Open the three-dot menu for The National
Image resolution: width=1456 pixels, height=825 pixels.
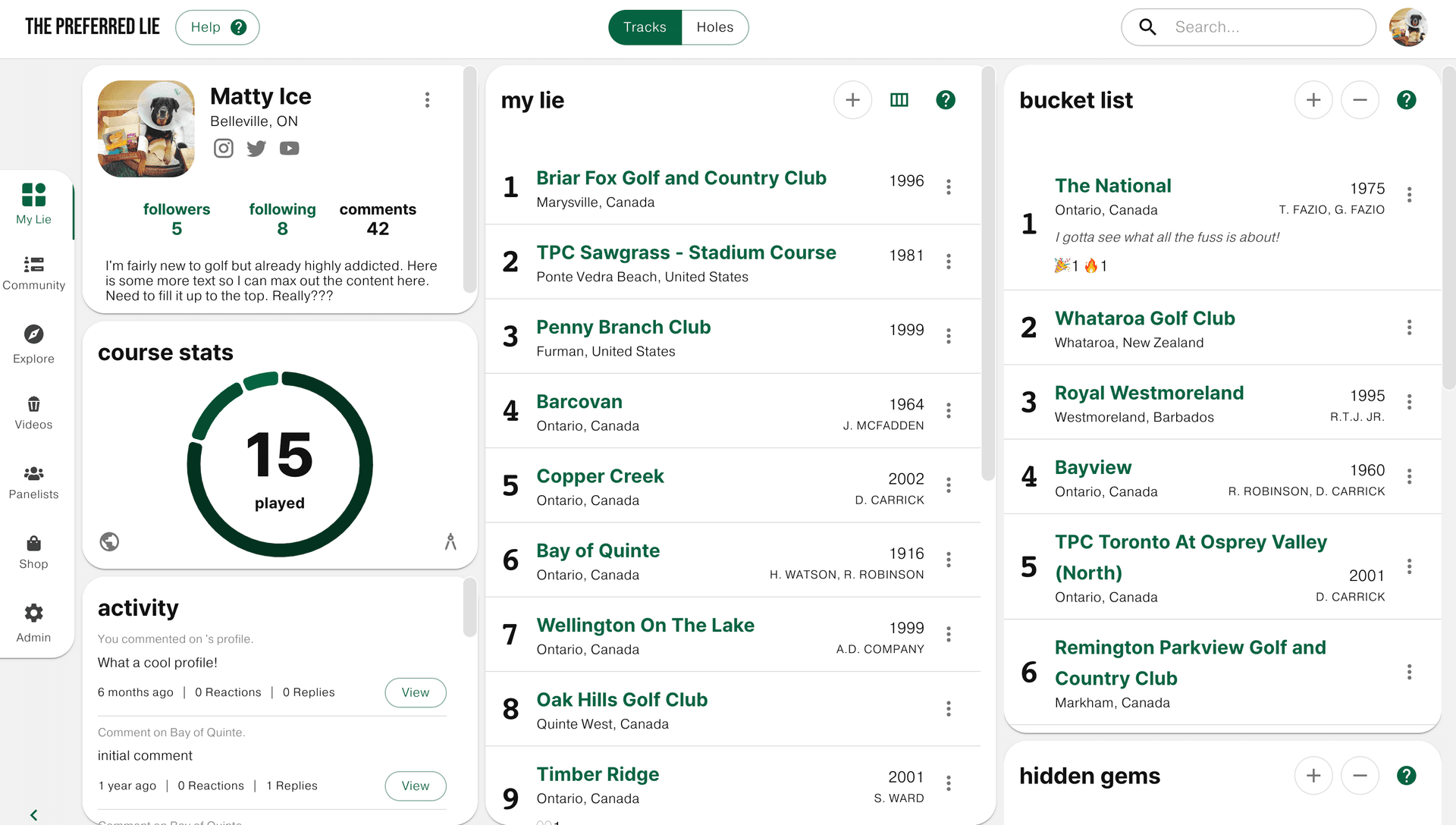tap(1409, 194)
